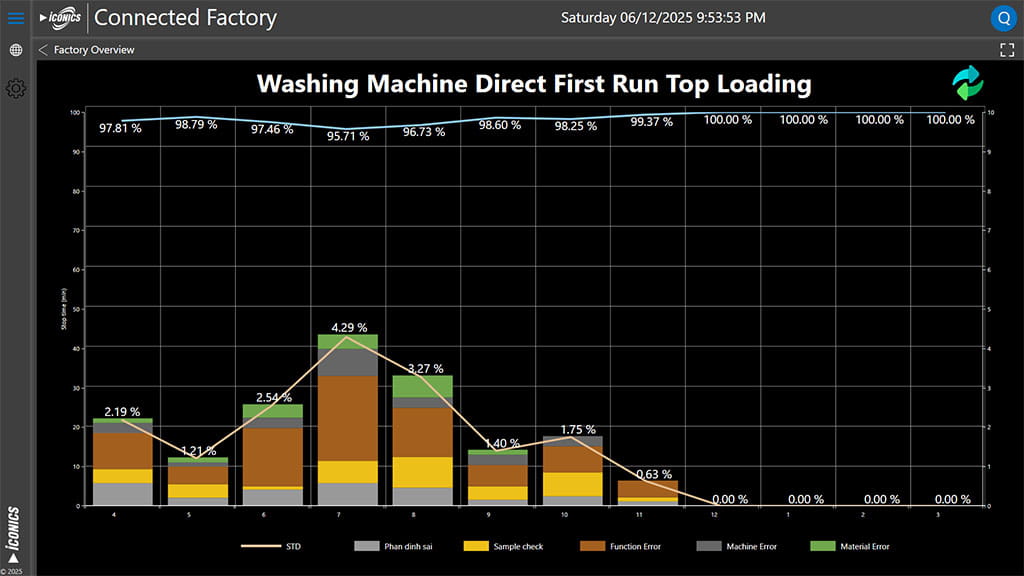Viewport: 1024px width, 576px height.
Task: Select the hour 7 stacked bar
Action: click(x=347, y=420)
